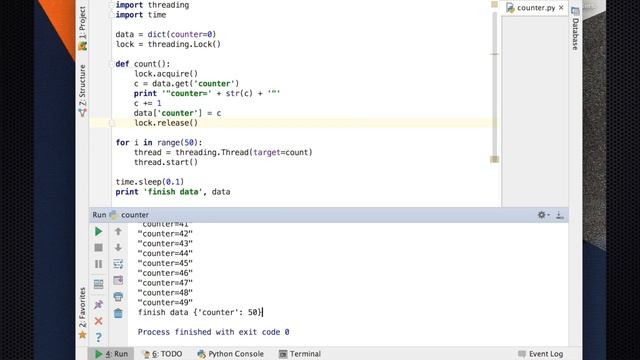Click the Print console output icon
Screen dimensions: 640x360
click(x=118, y=296)
